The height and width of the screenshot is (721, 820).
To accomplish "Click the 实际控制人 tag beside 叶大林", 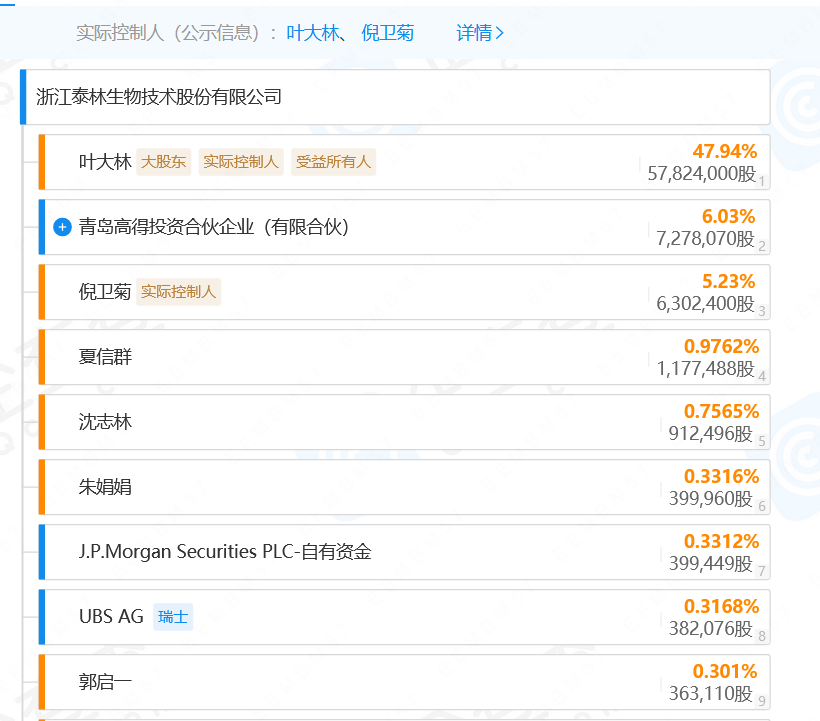I will 241,162.
